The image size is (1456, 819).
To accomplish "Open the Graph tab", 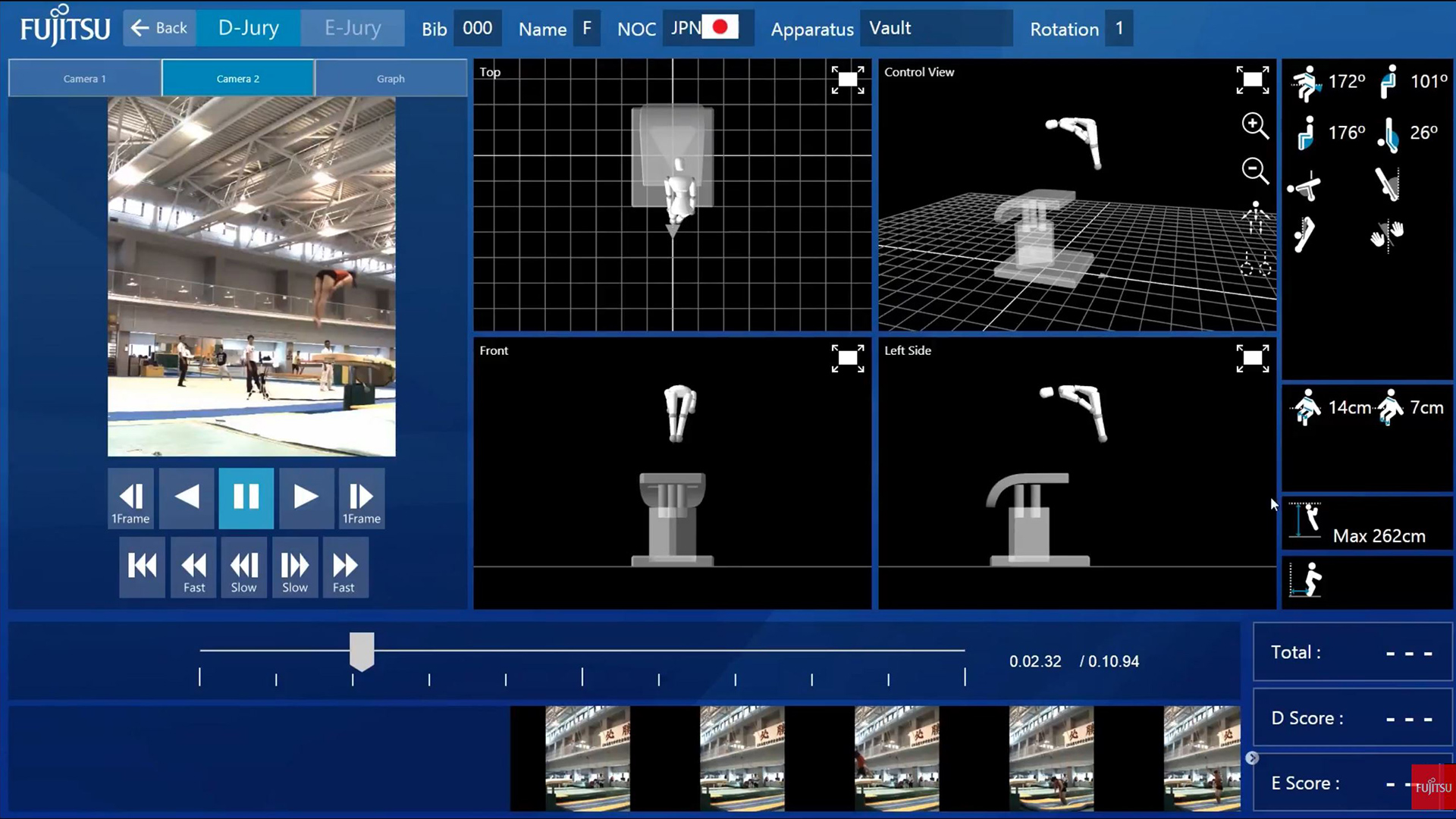I will coord(391,78).
